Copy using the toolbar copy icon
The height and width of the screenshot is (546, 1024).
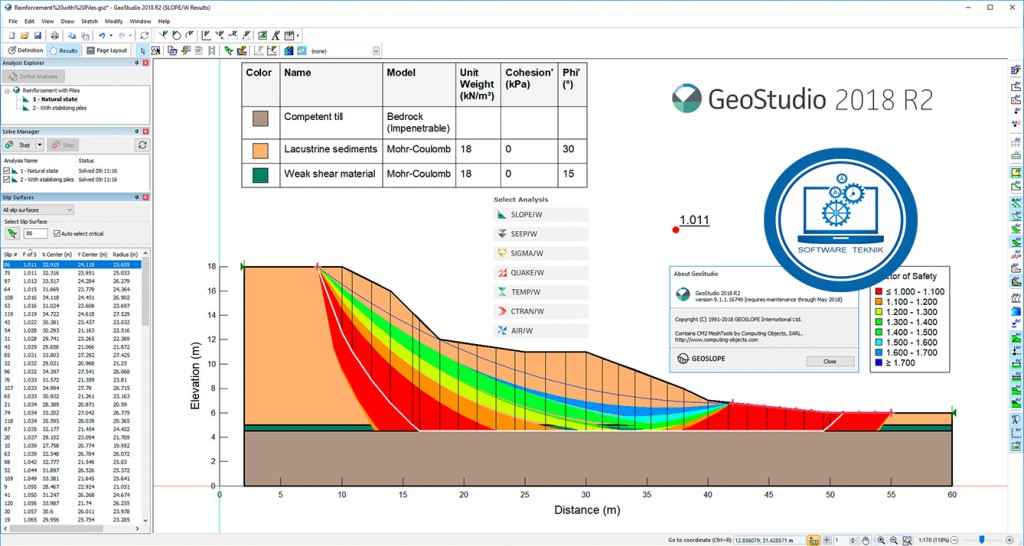[72, 35]
